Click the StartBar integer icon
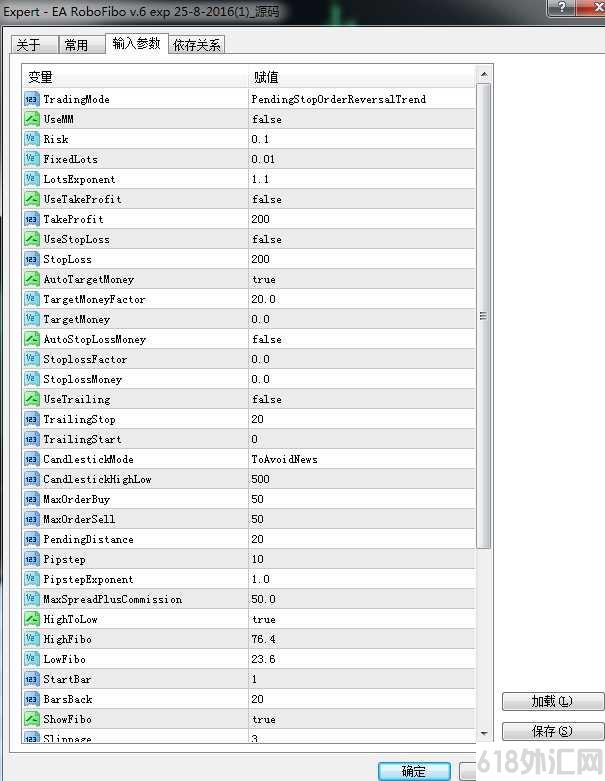 (x=31, y=679)
